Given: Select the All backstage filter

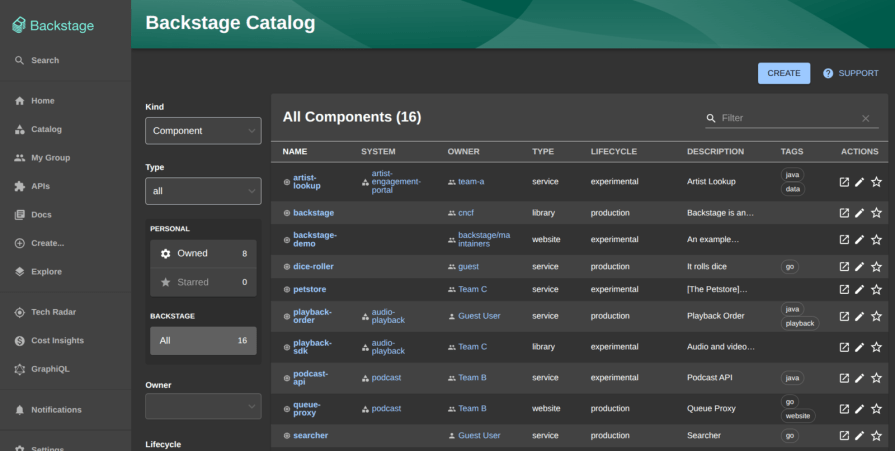Looking at the screenshot, I should point(203,341).
